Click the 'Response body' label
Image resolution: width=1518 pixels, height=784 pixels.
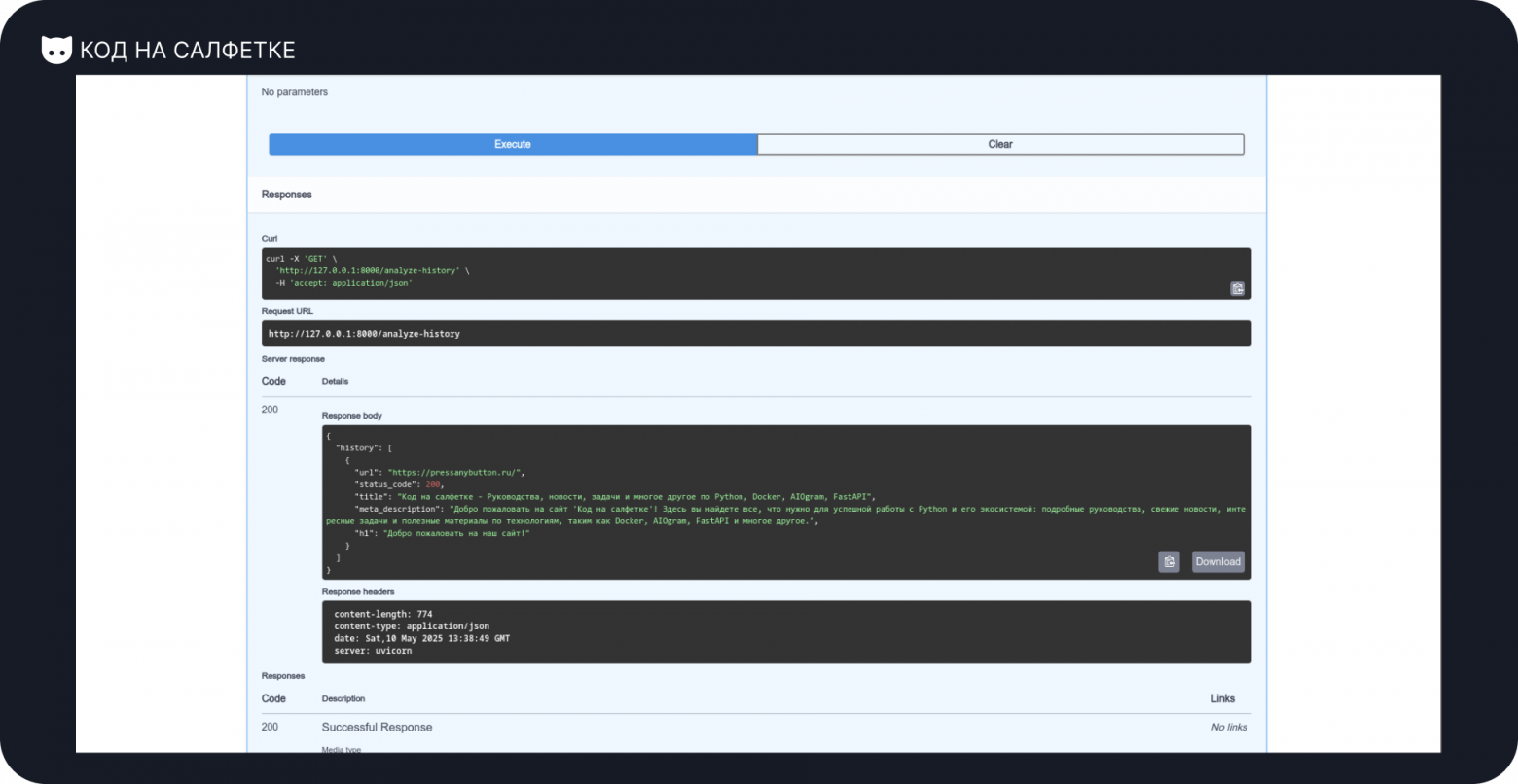(352, 416)
